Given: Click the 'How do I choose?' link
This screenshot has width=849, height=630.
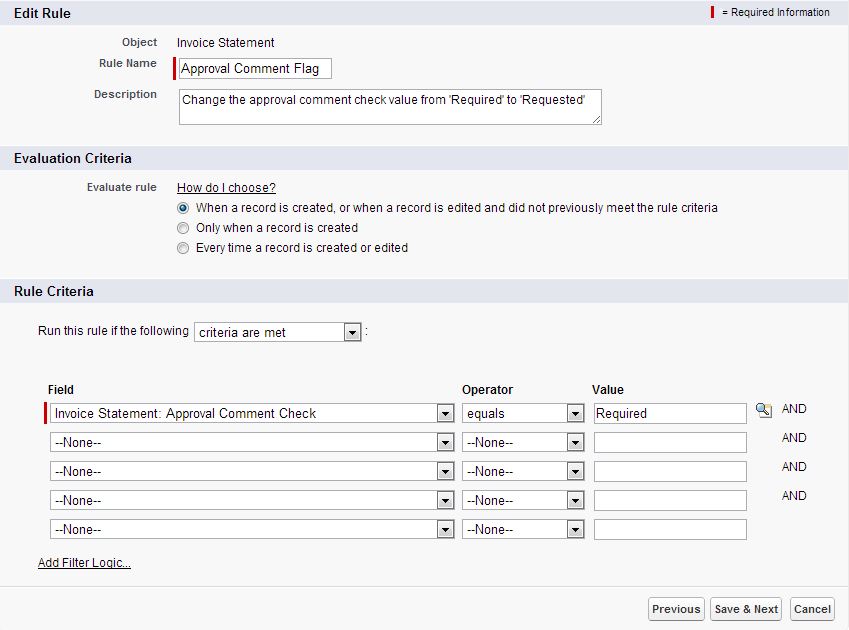Looking at the screenshot, I should [226, 188].
